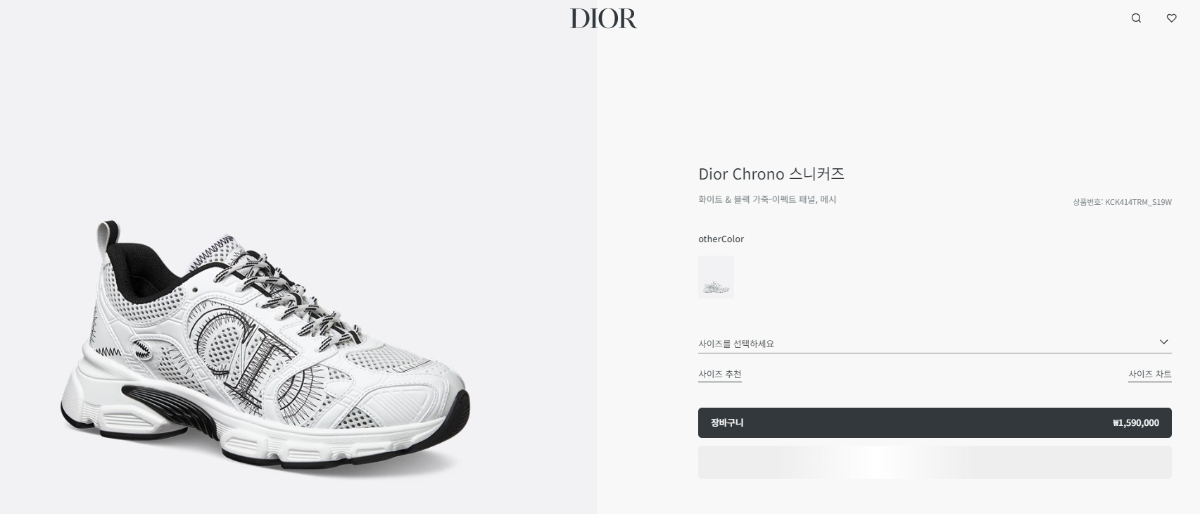Expand the size selector chevron arrow
Image resolution: width=1200 pixels, height=514 pixels.
coord(1164,342)
